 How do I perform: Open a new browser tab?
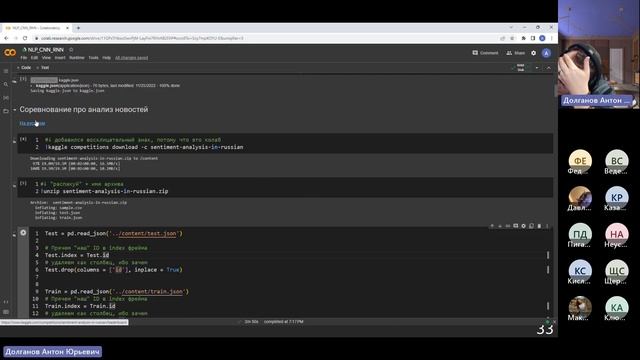pyautogui.click(x=78, y=28)
